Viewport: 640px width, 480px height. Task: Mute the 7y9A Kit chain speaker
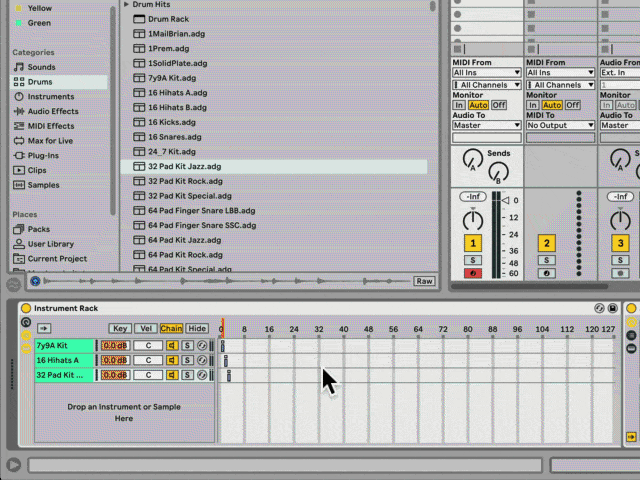tap(173, 346)
